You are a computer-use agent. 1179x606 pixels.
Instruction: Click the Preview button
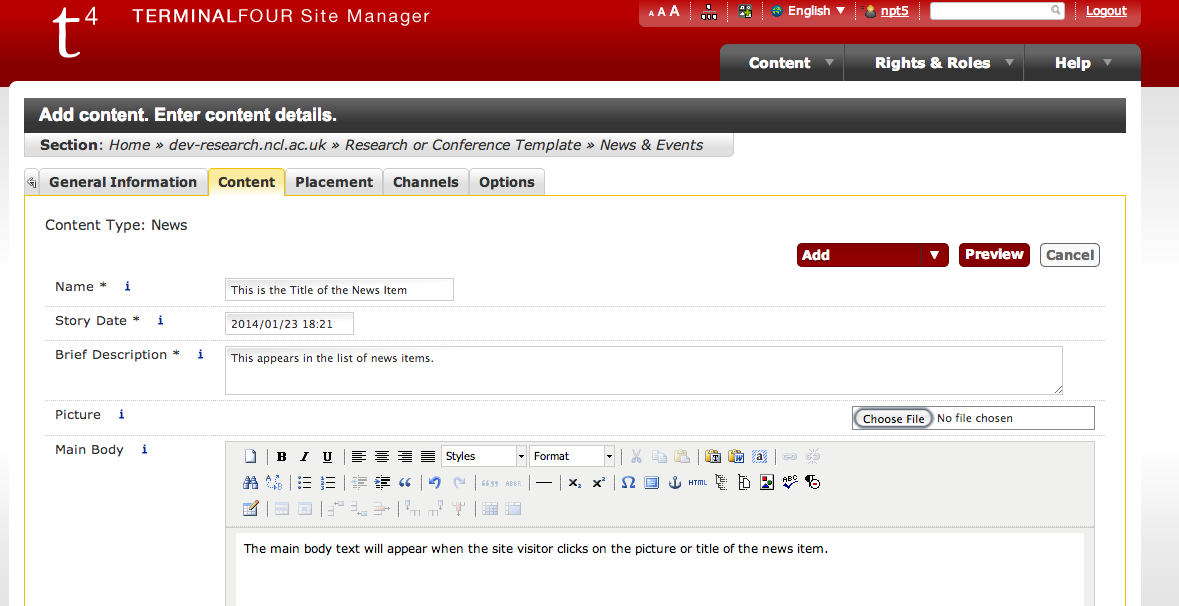pyautogui.click(x=994, y=255)
